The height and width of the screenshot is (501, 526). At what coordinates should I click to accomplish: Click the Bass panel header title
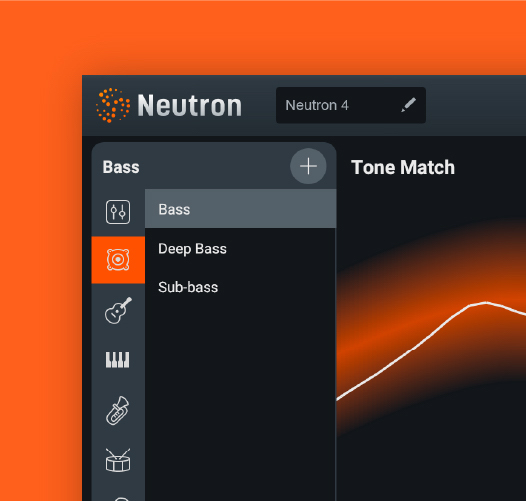(121, 167)
